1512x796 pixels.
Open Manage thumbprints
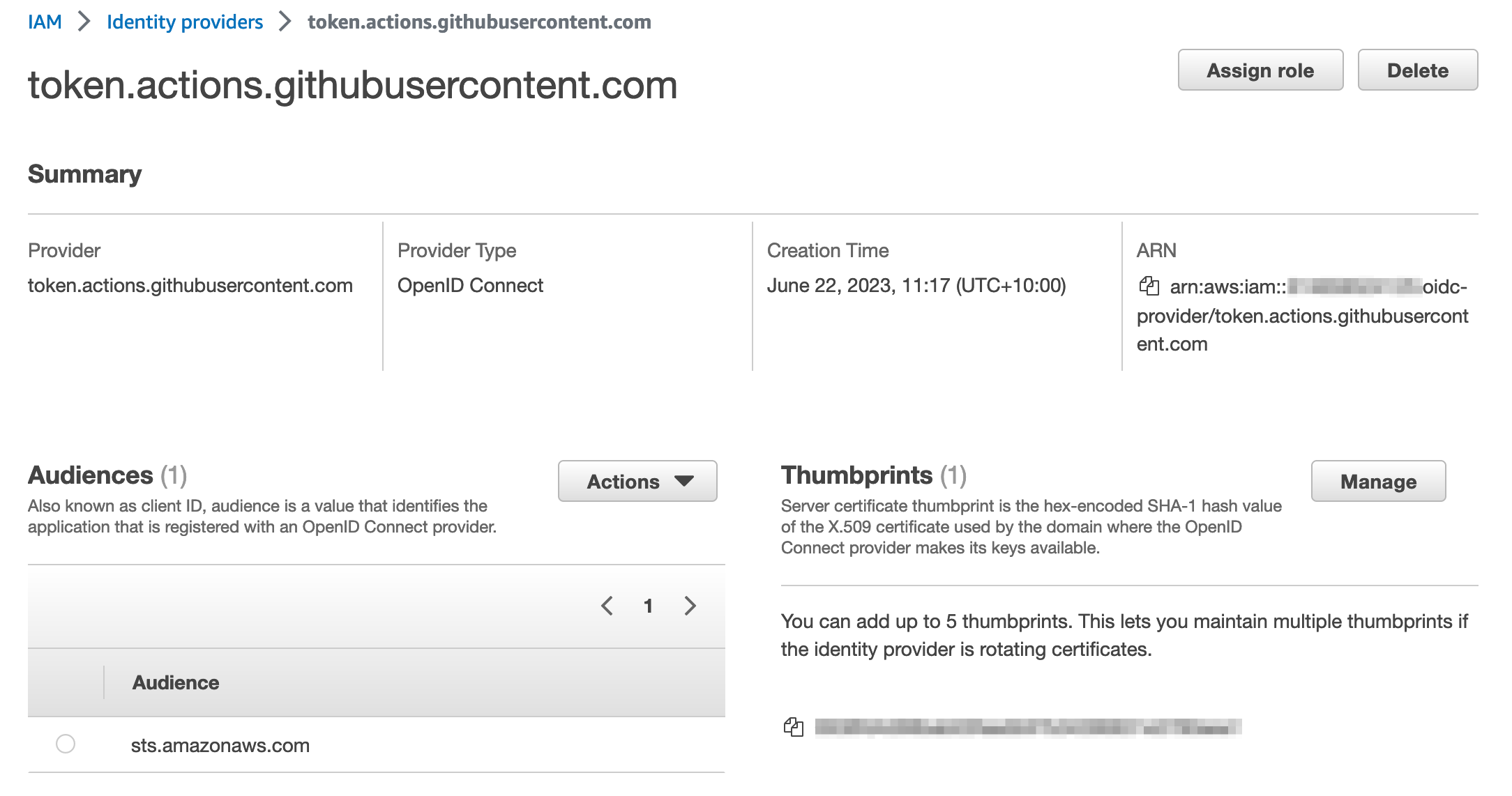[x=1378, y=480]
